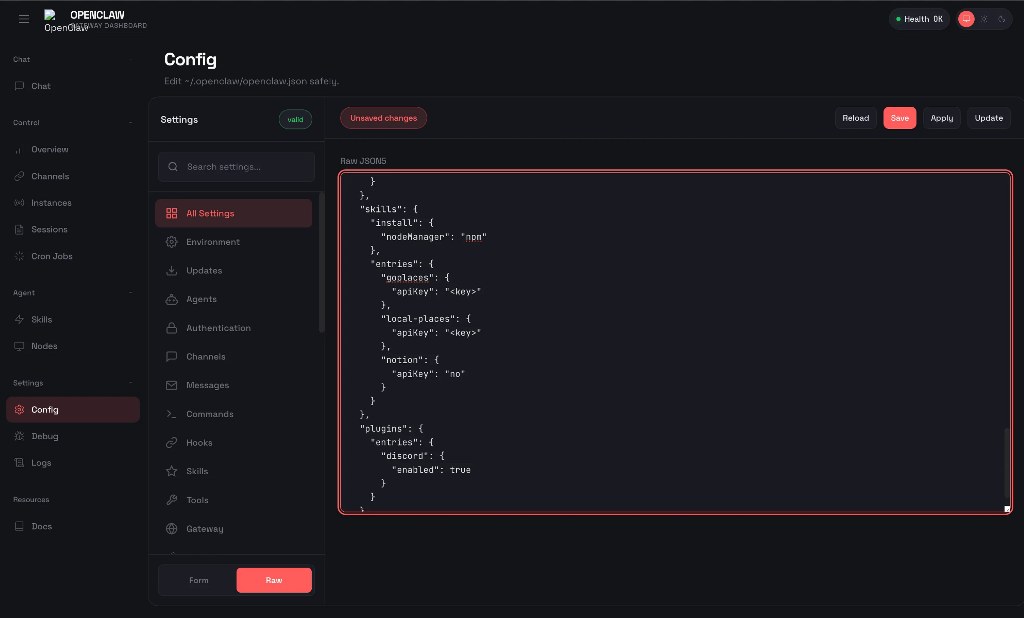Select the Commands settings category
The height and width of the screenshot is (618, 1024).
[x=233, y=415]
